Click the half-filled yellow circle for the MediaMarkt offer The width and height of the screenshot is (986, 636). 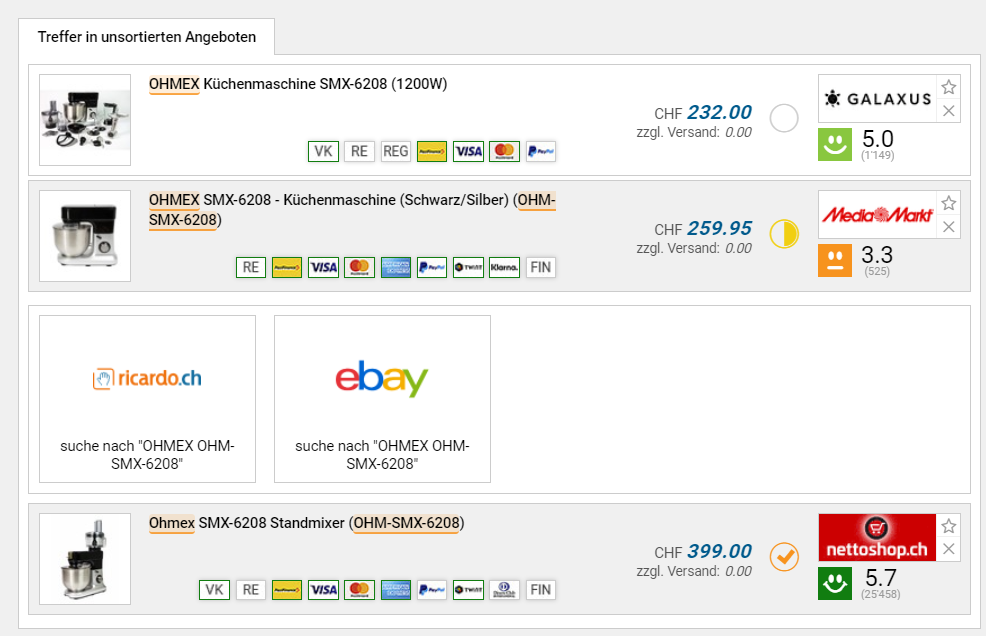(784, 235)
